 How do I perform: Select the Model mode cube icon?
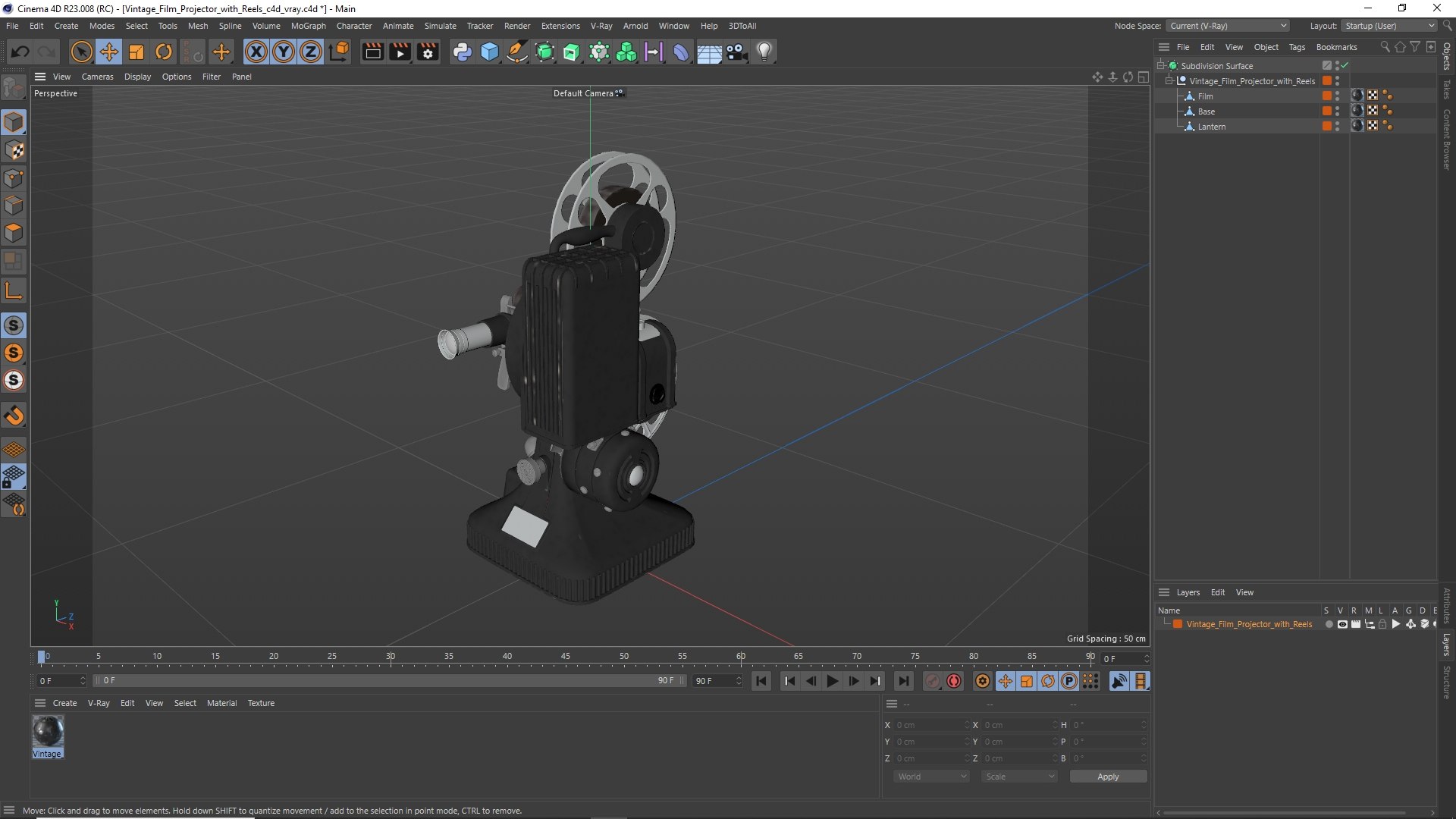pos(14,122)
